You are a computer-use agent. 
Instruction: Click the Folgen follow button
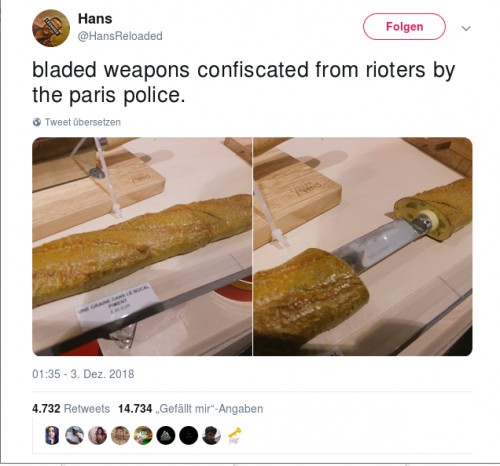(404, 27)
